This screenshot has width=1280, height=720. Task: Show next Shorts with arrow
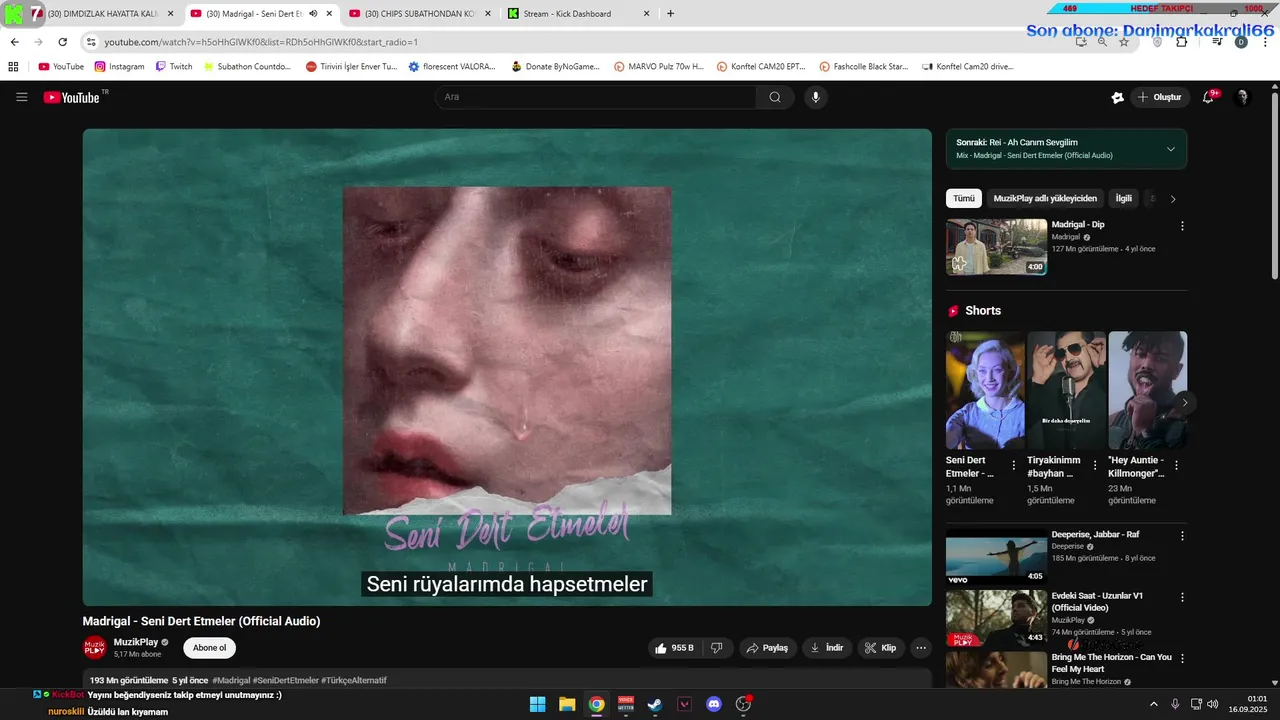click(x=1185, y=402)
